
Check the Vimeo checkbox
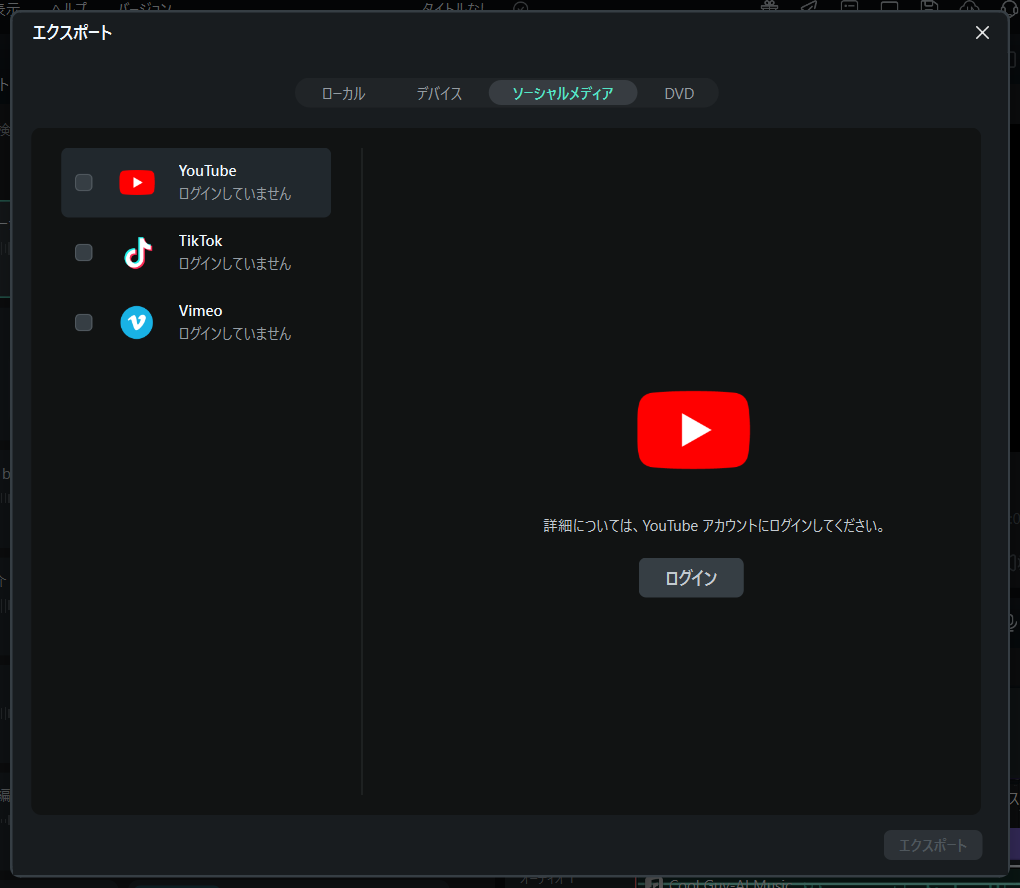click(x=83, y=323)
